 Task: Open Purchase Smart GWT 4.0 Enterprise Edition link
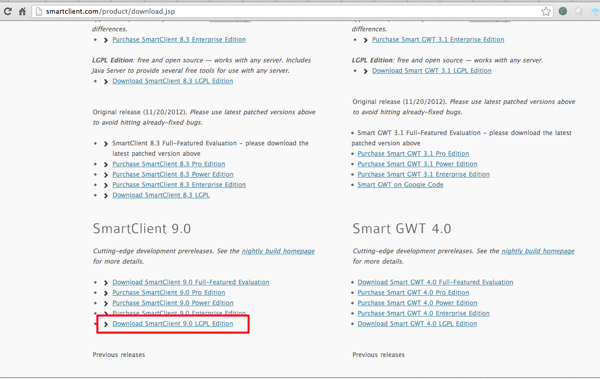tap(424, 313)
